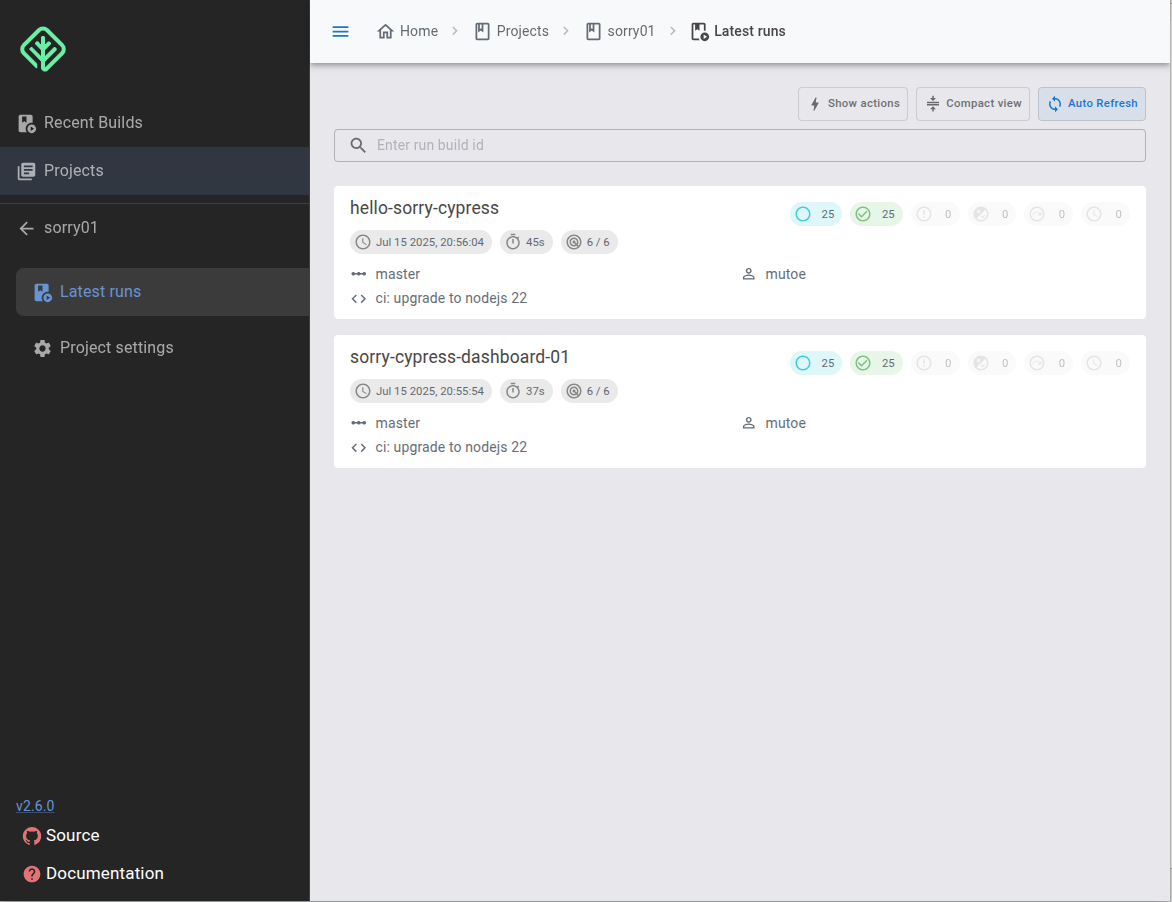1172x902 pixels.
Task: Click Show actions button
Action: click(x=853, y=104)
